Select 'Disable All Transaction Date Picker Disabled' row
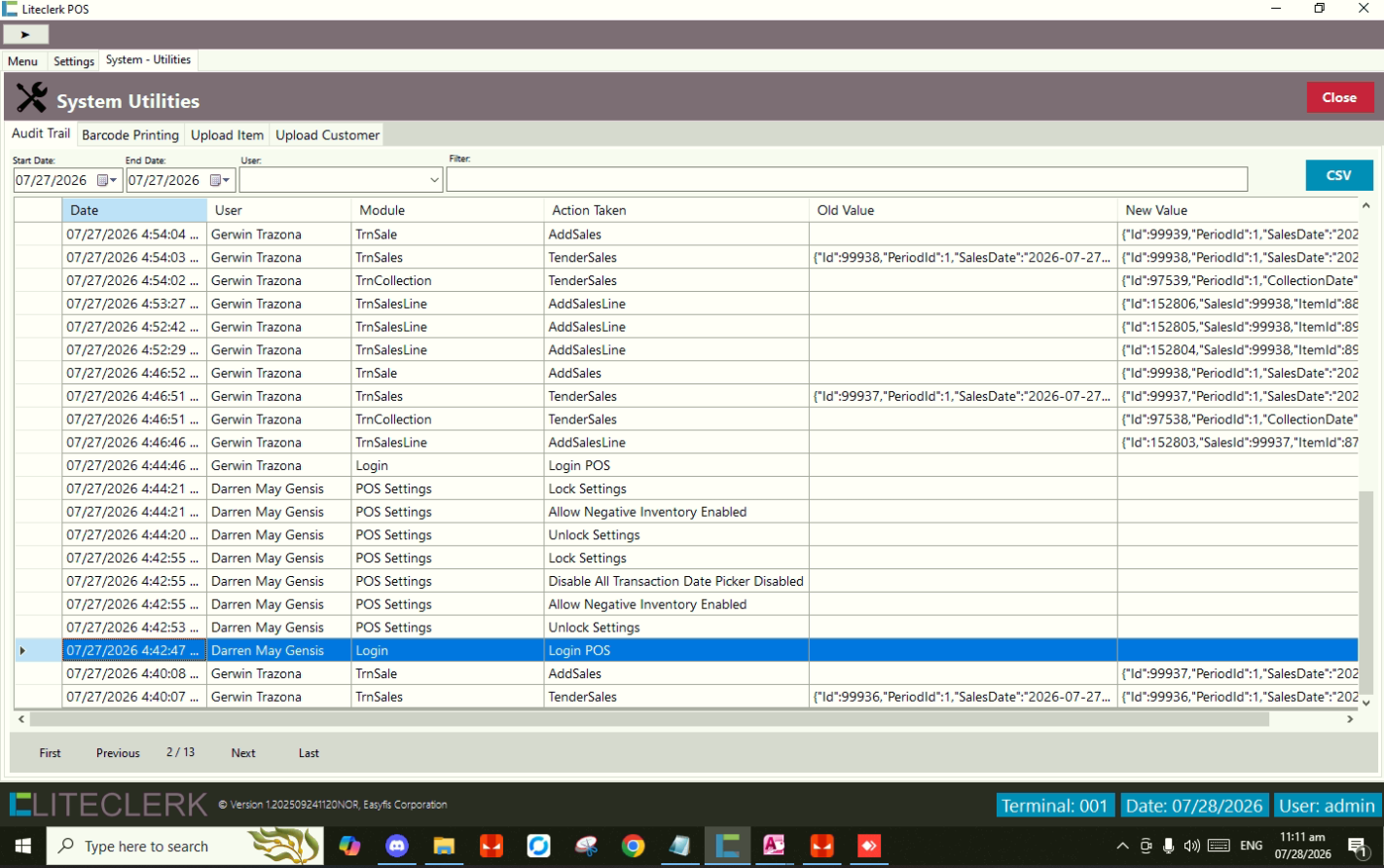1384x868 pixels. tap(686, 581)
